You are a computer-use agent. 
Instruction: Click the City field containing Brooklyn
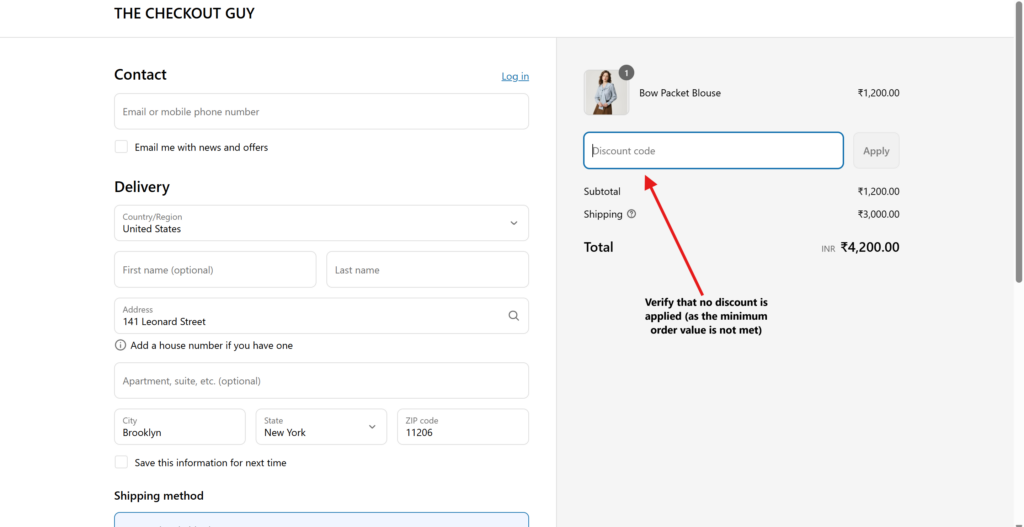click(180, 427)
